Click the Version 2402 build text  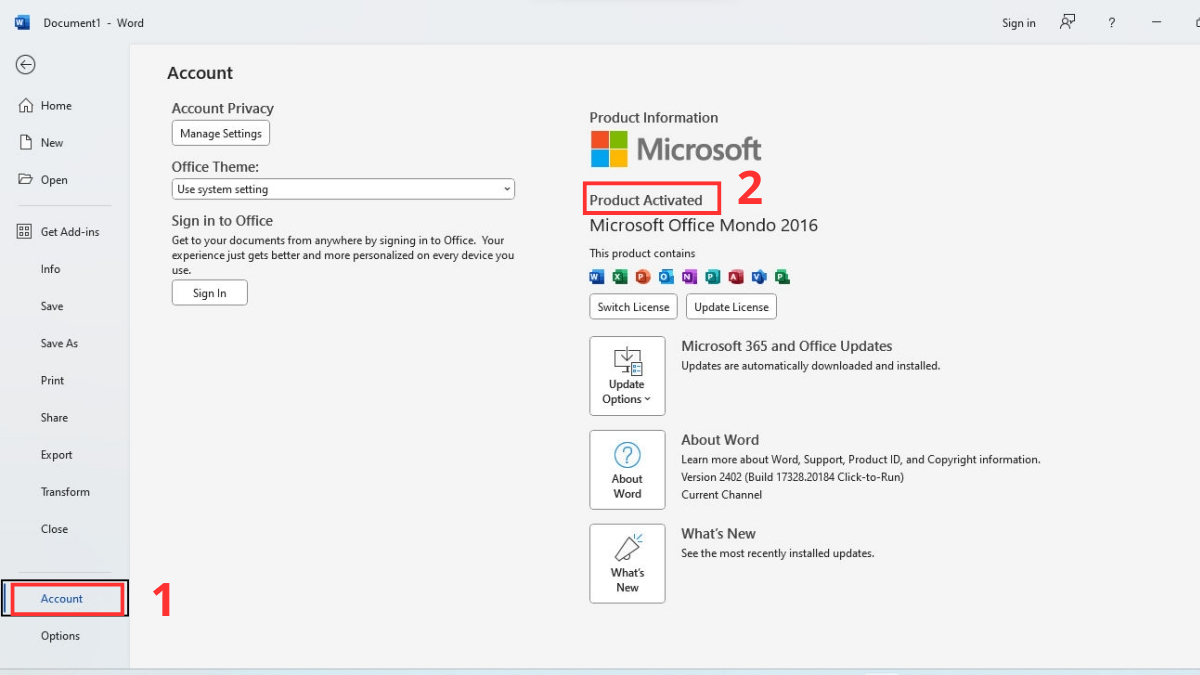point(793,477)
